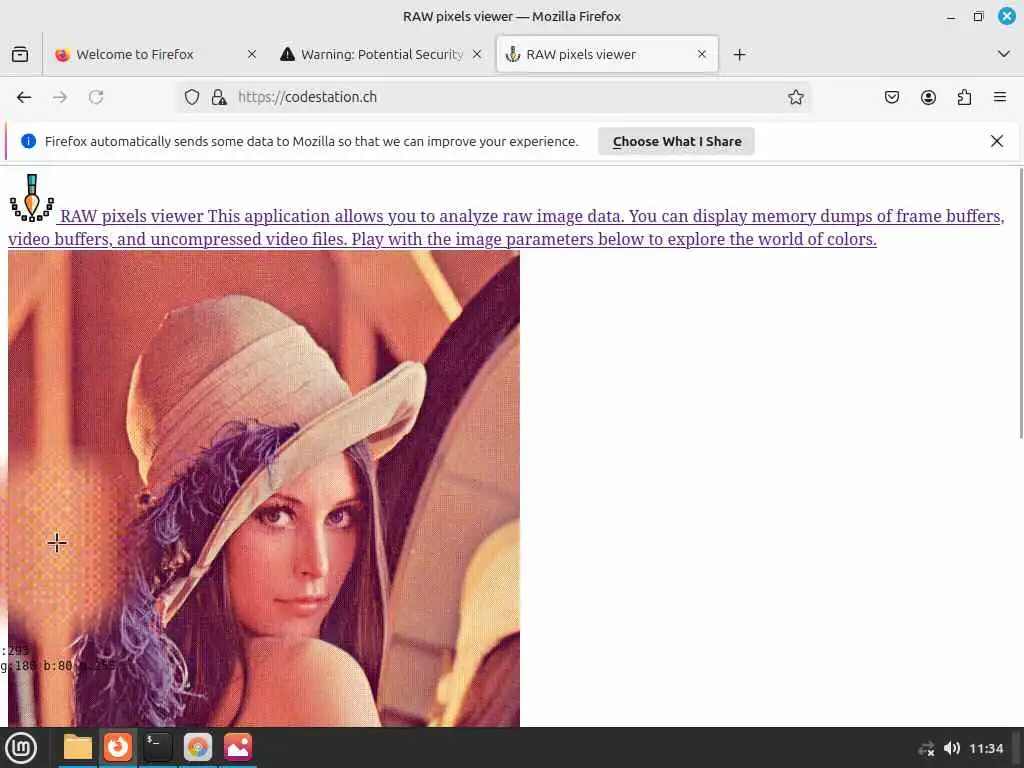Close the RAW pixels viewer tab
The height and width of the screenshot is (768, 1024).
(702, 54)
